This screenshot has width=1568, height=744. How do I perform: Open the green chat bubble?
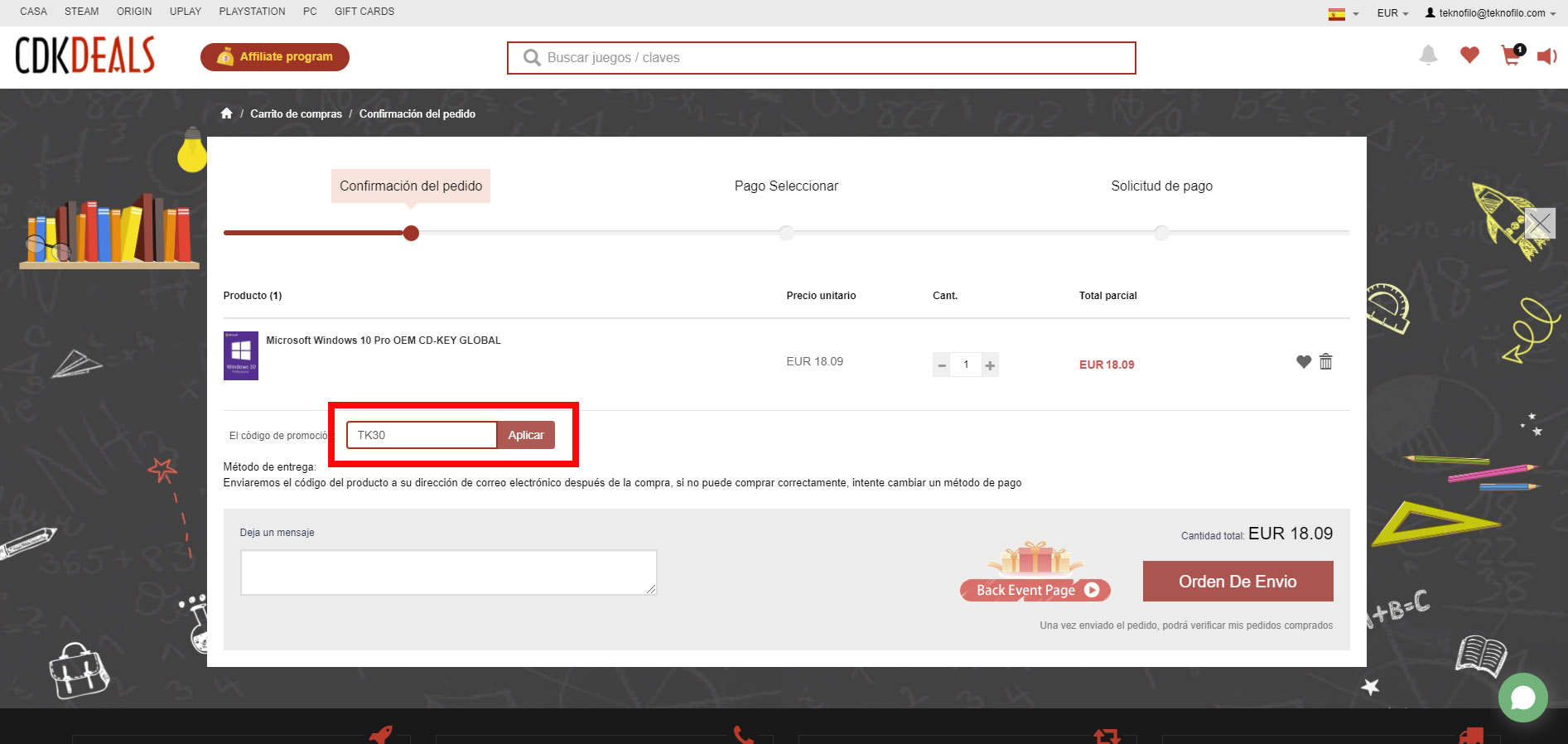(x=1522, y=698)
